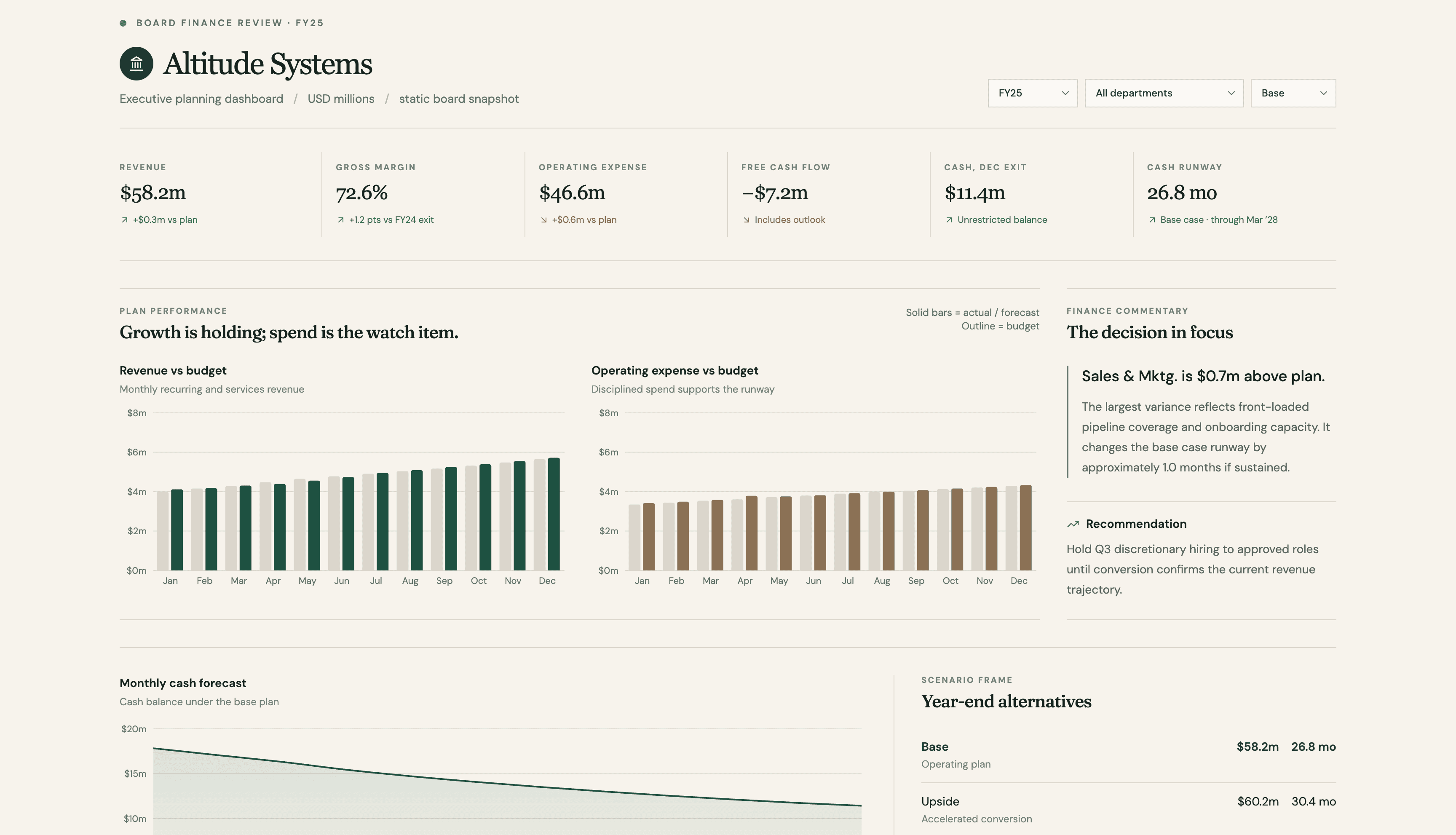Click the January actual bar in Revenue chart
Screen dimensions: 1456x835
click(177, 530)
